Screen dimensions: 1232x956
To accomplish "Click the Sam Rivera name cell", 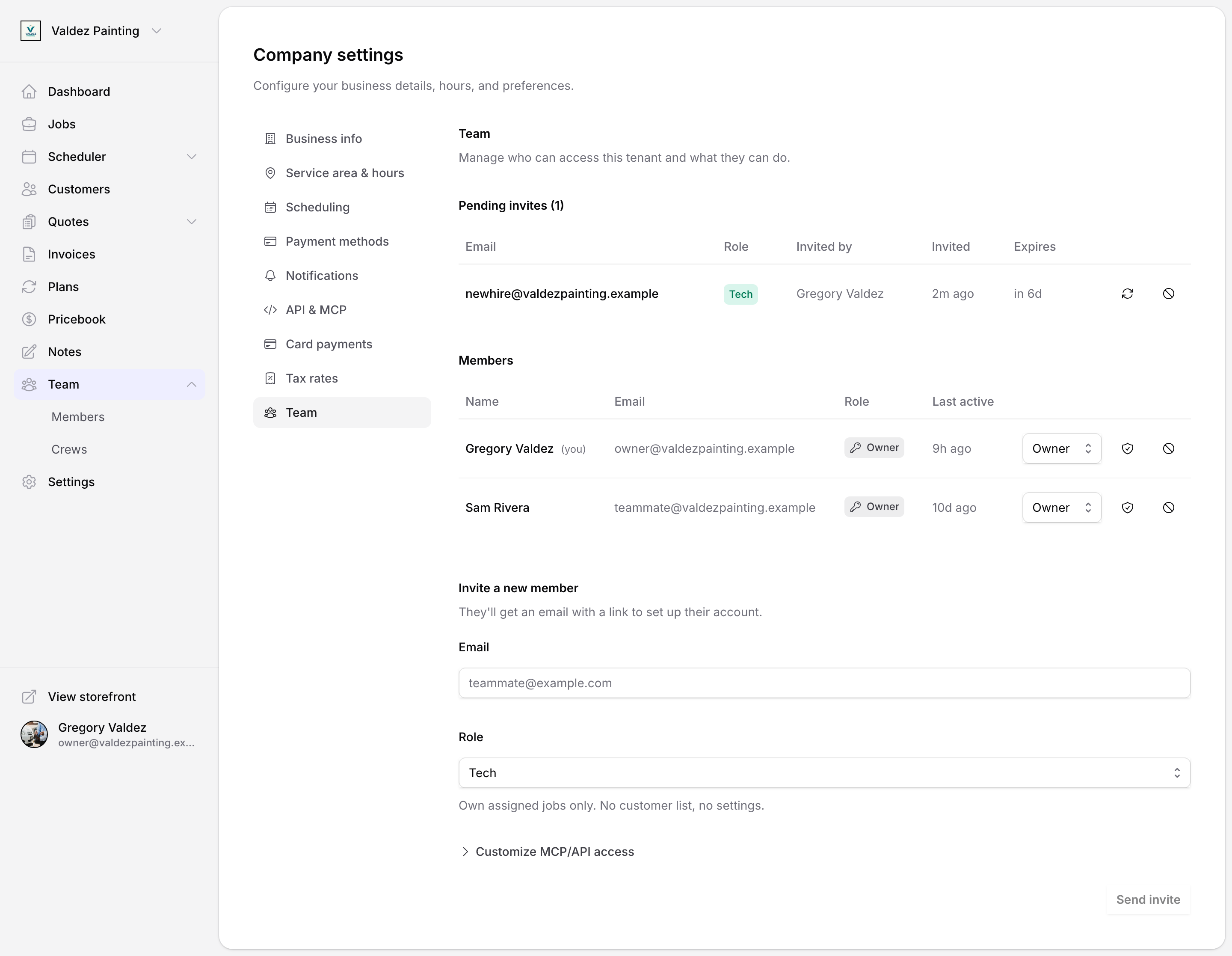I will [x=497, y=508].
